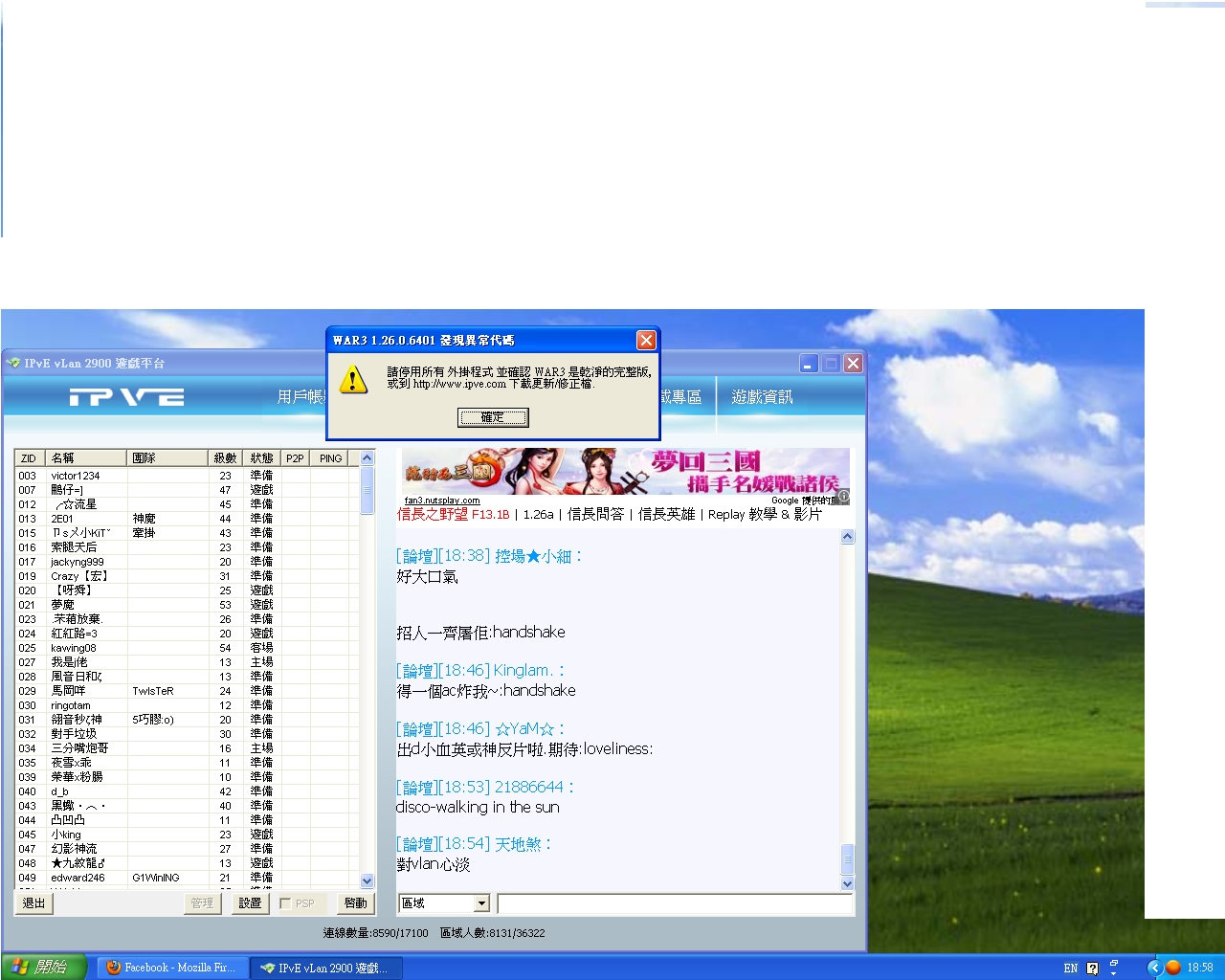Click the 退出 button to exit

[34, 903]
